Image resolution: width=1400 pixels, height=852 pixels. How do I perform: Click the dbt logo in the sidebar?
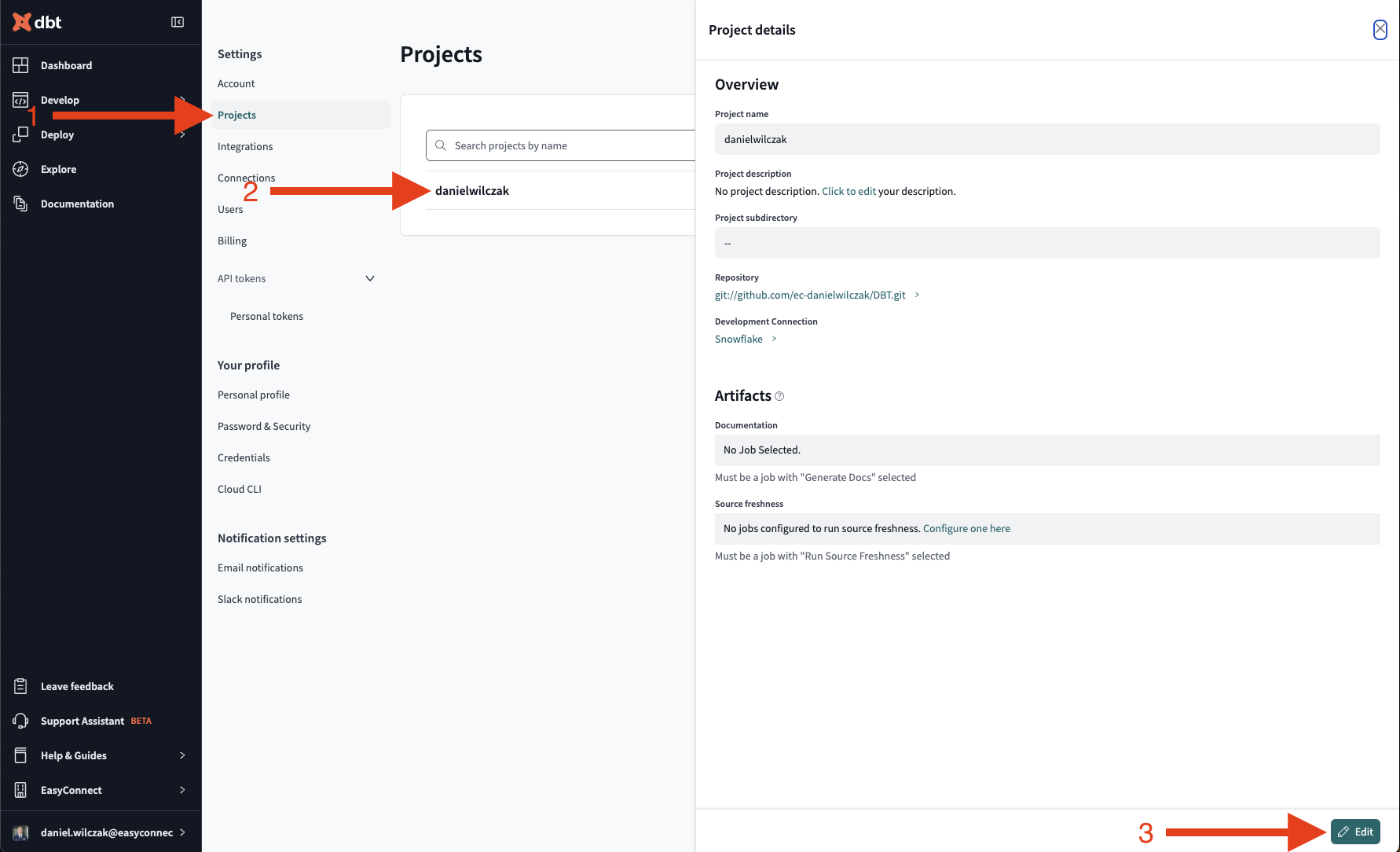(37, 22)
